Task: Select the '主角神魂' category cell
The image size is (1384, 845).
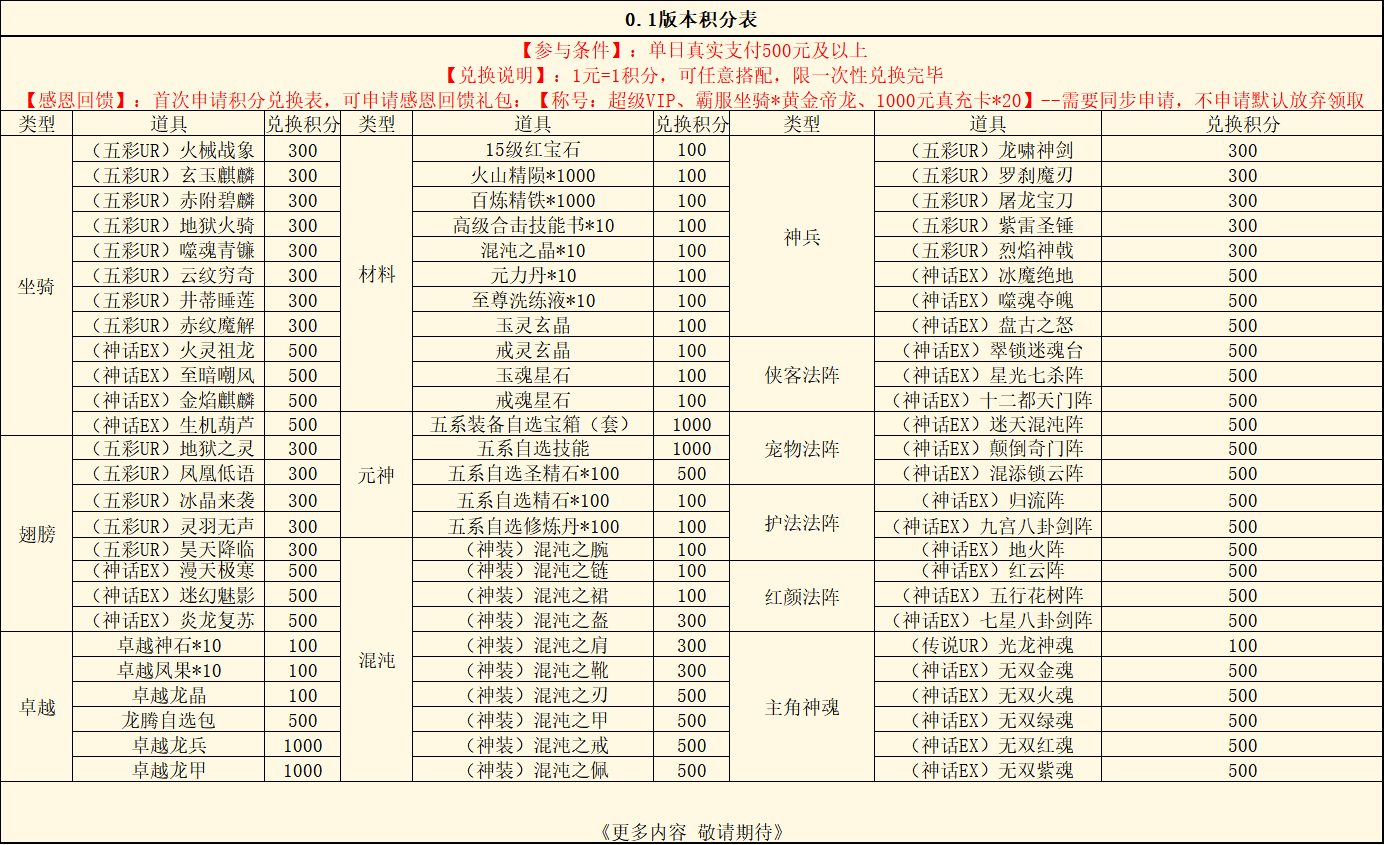Action: pyautogui.click(x=802, y=708)
